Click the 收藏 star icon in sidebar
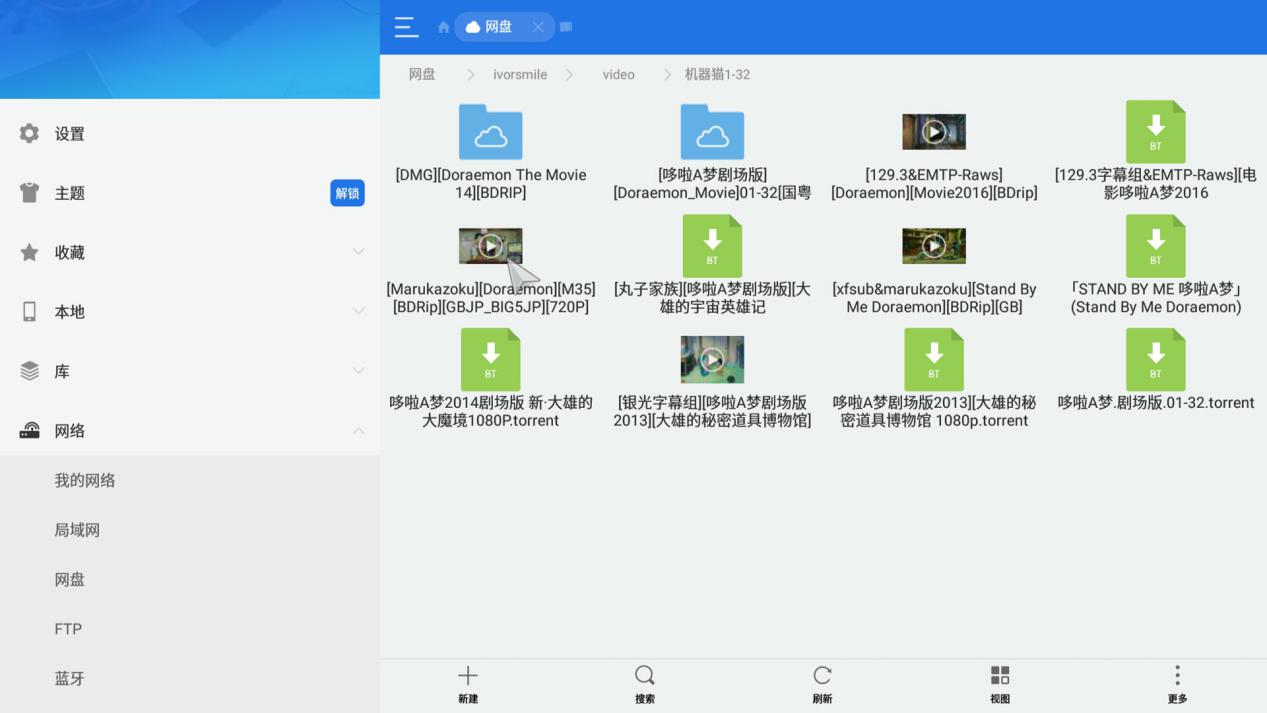 29,252
